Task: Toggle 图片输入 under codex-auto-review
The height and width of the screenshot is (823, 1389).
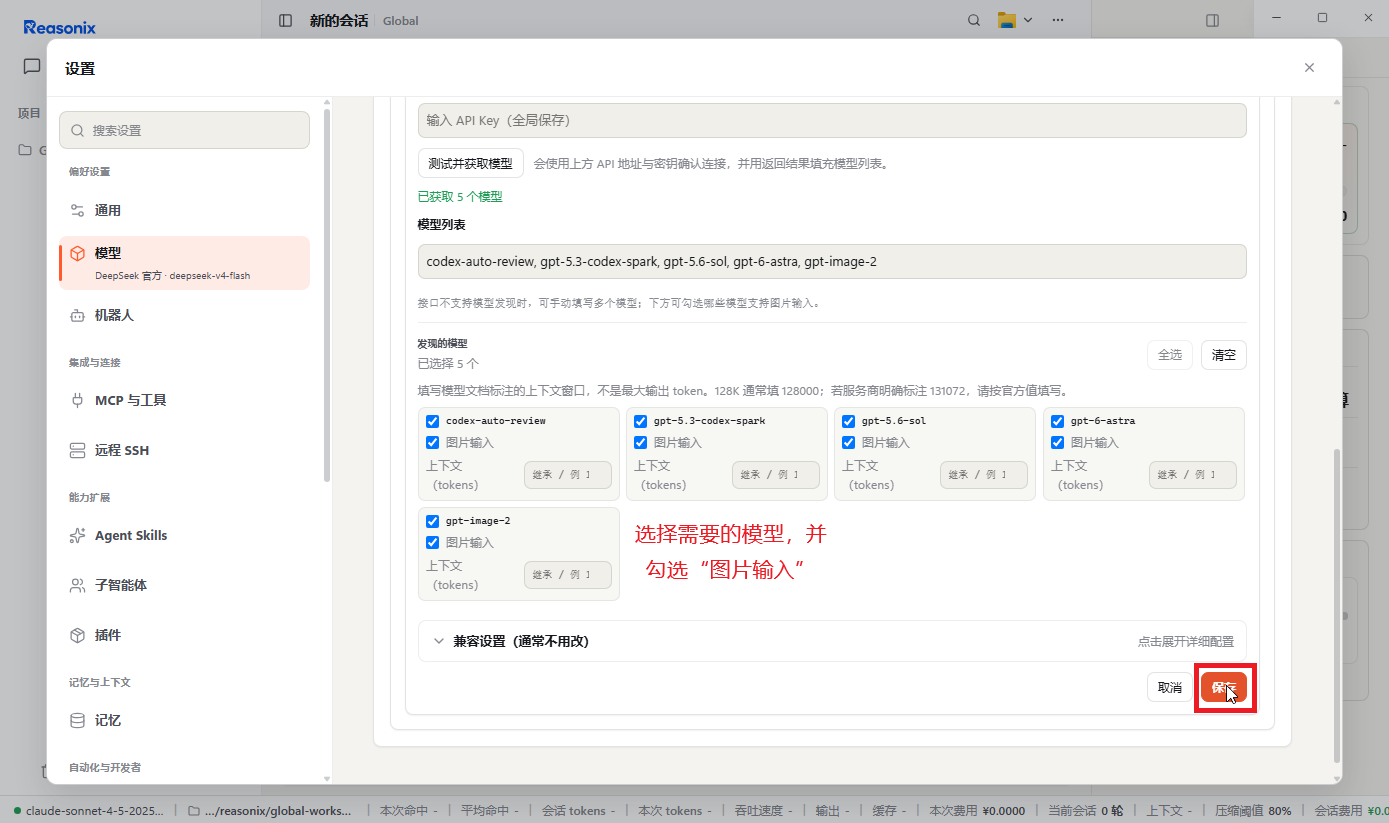Action: tap(433, 442)
